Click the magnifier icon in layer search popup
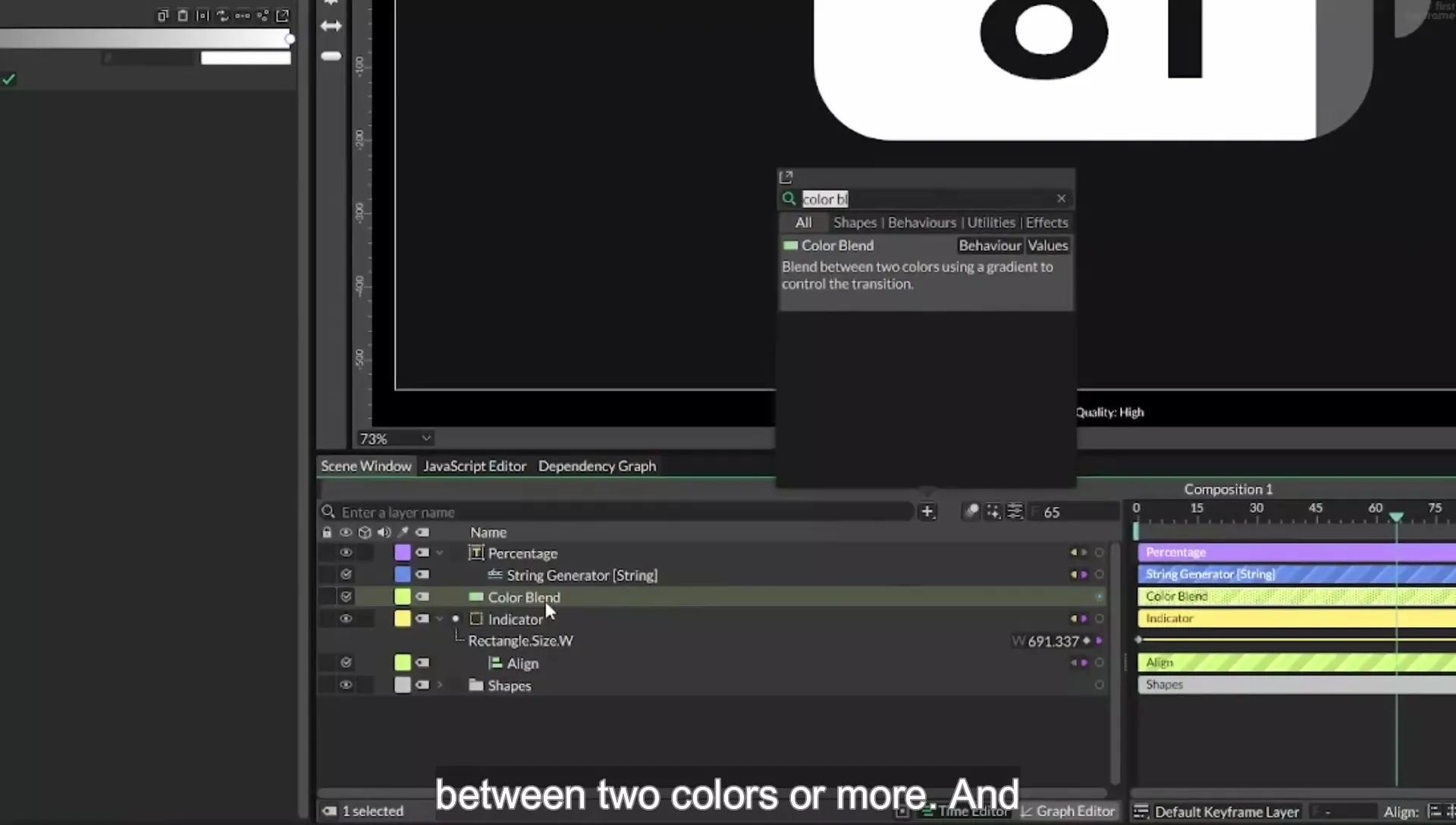This screenshot has height=825, width=1456. (789, 199)
